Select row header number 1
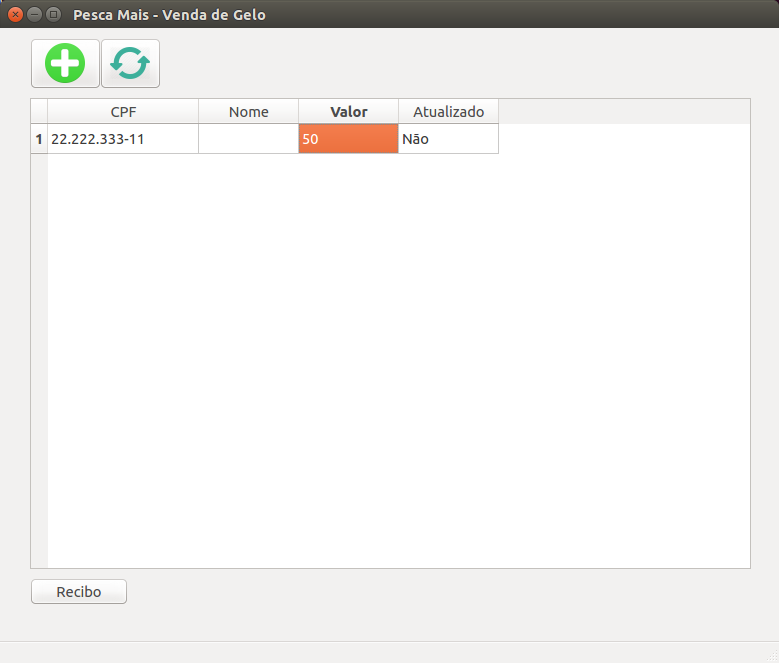The width and height of the screenshot is (779, 663). click(x=39, y=139)
